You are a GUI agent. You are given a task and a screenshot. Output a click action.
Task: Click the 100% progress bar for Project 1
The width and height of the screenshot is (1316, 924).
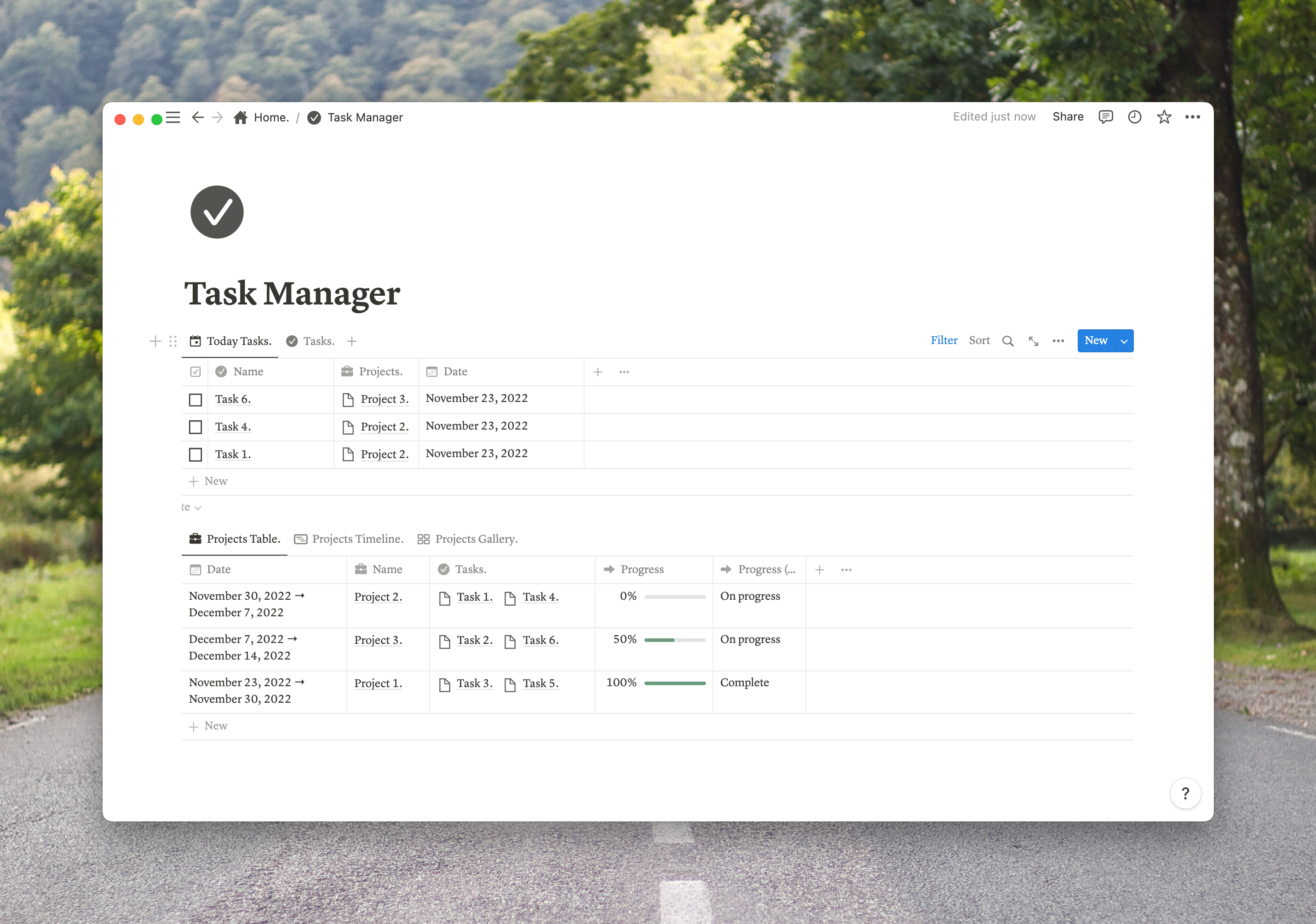[x=675, y=683]
